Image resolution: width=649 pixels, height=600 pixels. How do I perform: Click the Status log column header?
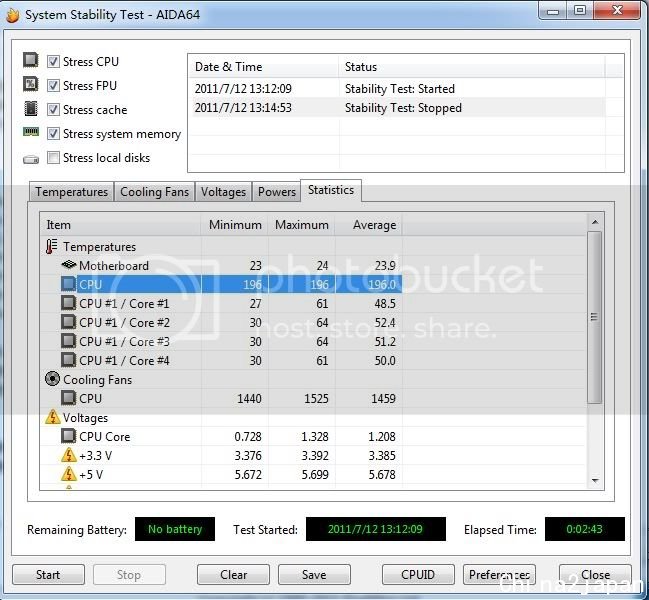(x=472, y=67)
